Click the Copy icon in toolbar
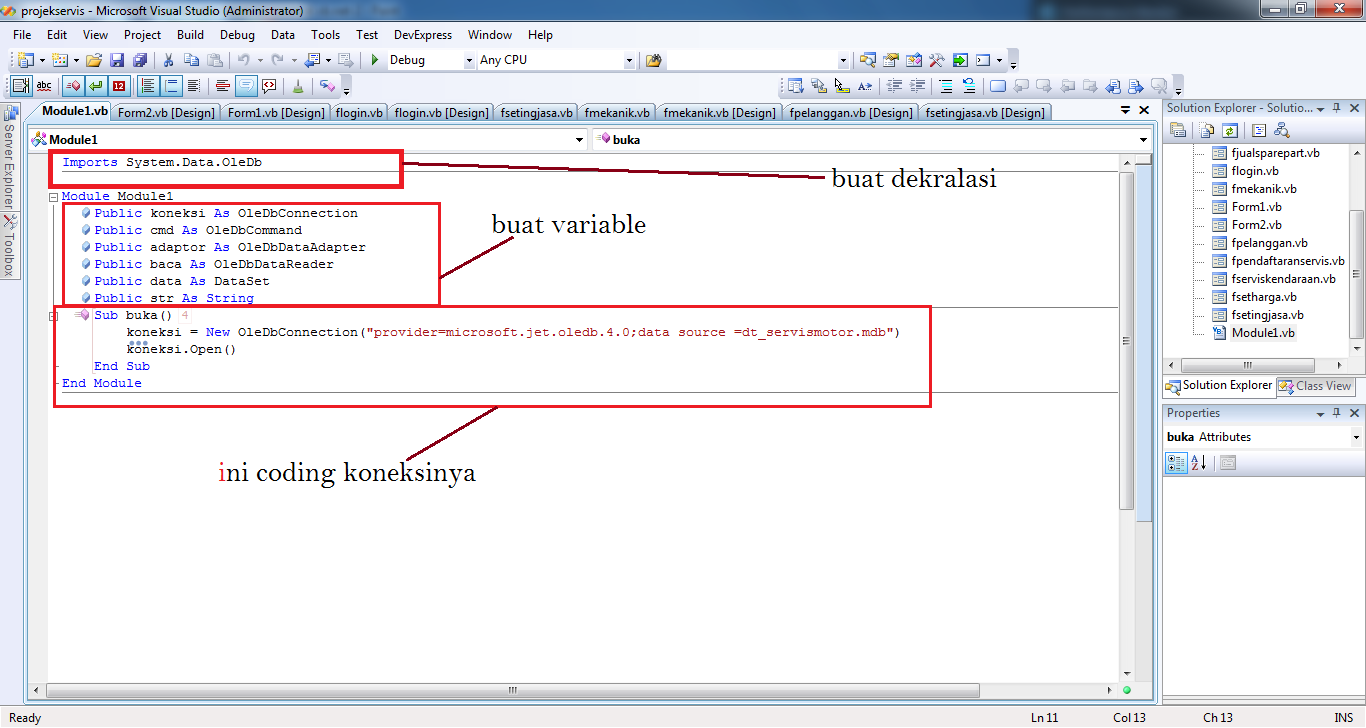 tap(191, 60)
